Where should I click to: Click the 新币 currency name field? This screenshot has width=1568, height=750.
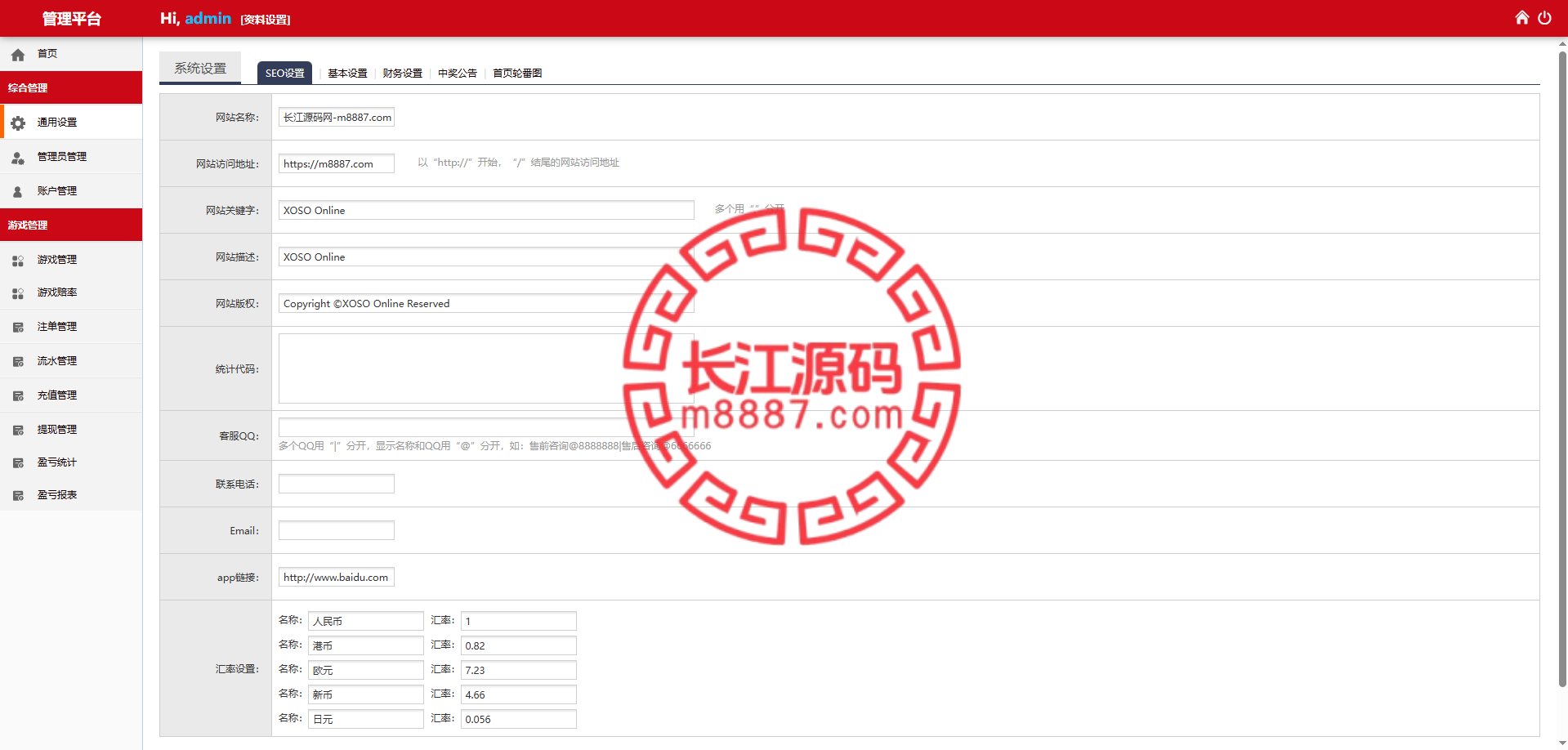366,694
